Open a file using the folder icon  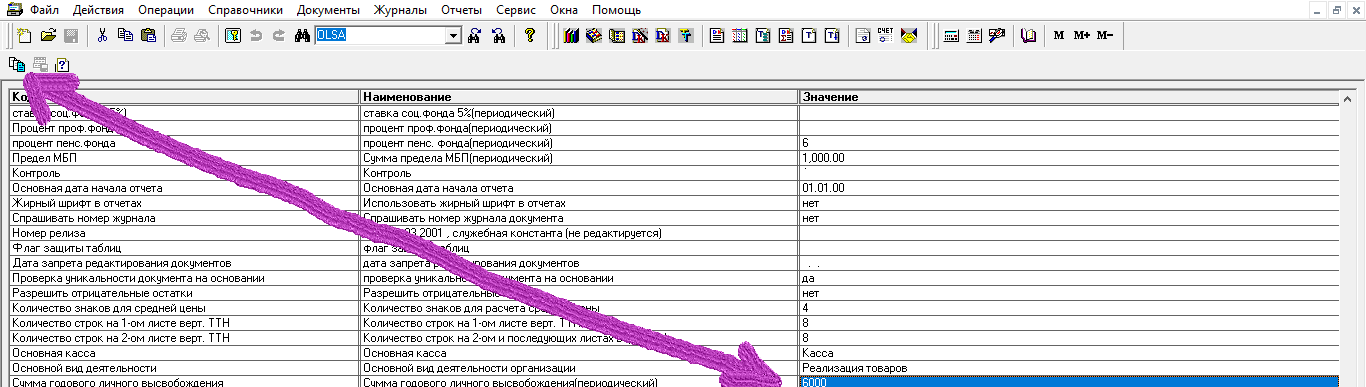(48, 36)
